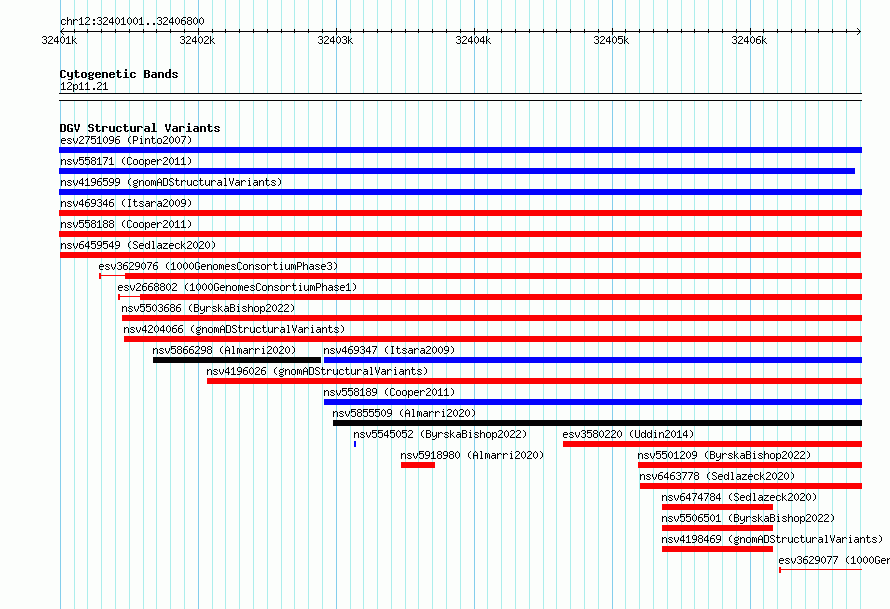The height and width of the screenshot is (609, 890).
Task: Click the 32405k ruler tick label
Action: (611, 40)
